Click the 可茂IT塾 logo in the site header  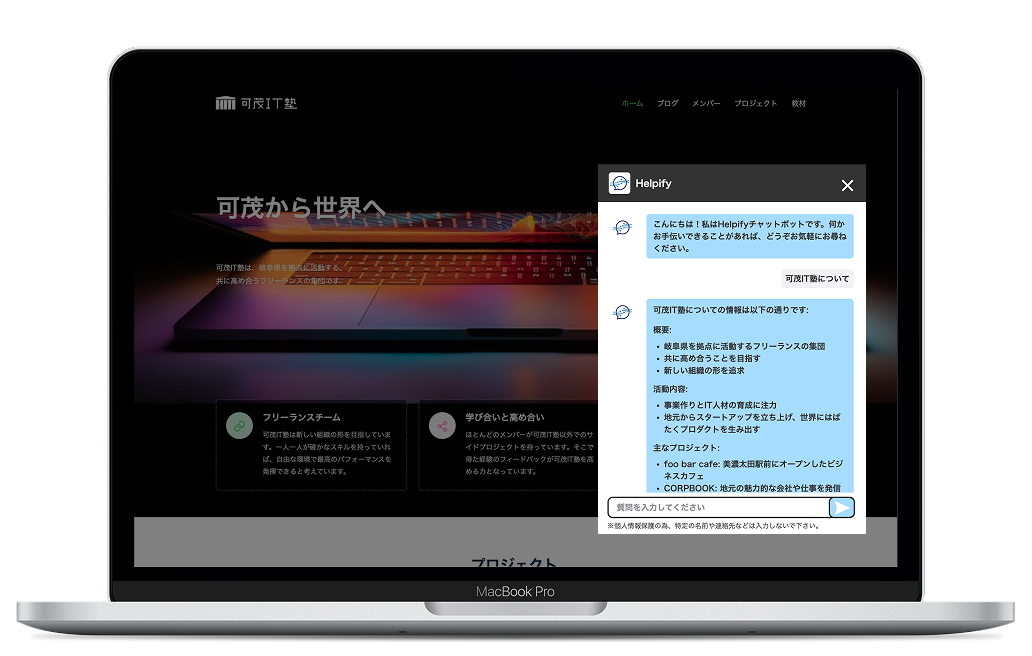256,103
